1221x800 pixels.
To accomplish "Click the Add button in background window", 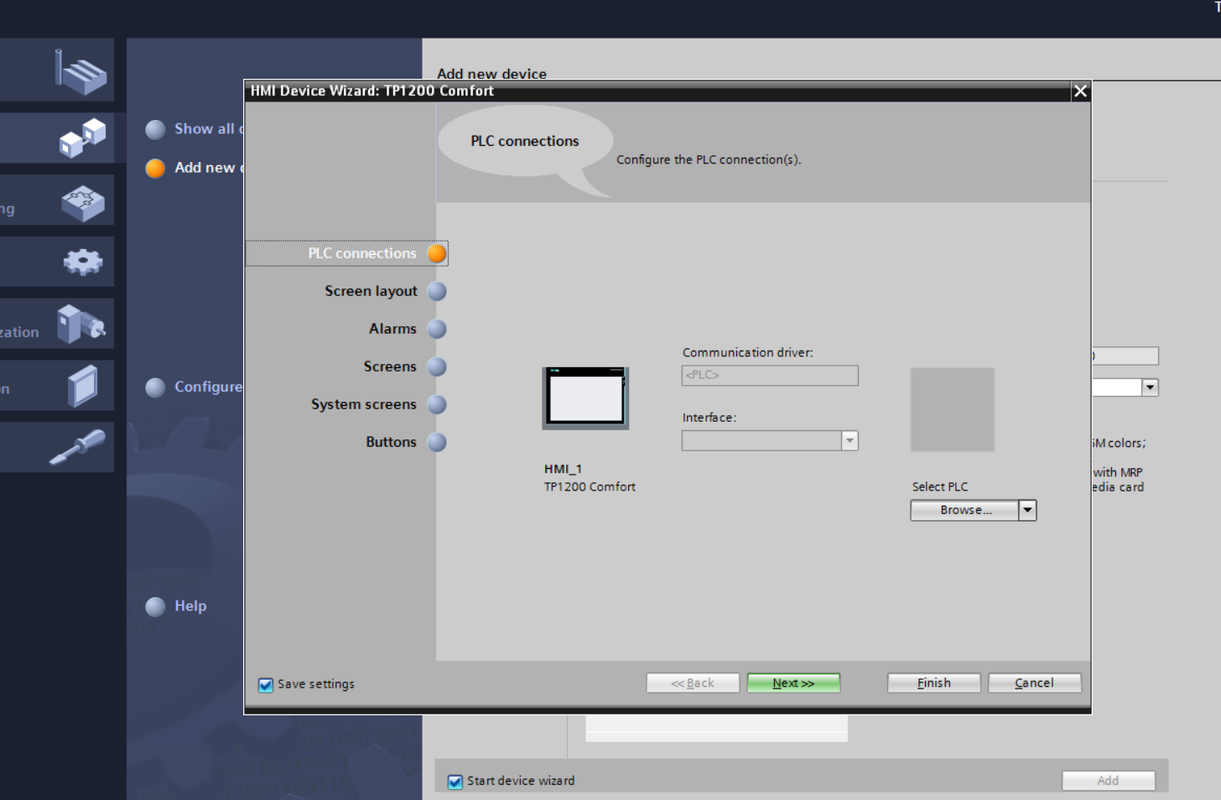I will click(1108, 781).
